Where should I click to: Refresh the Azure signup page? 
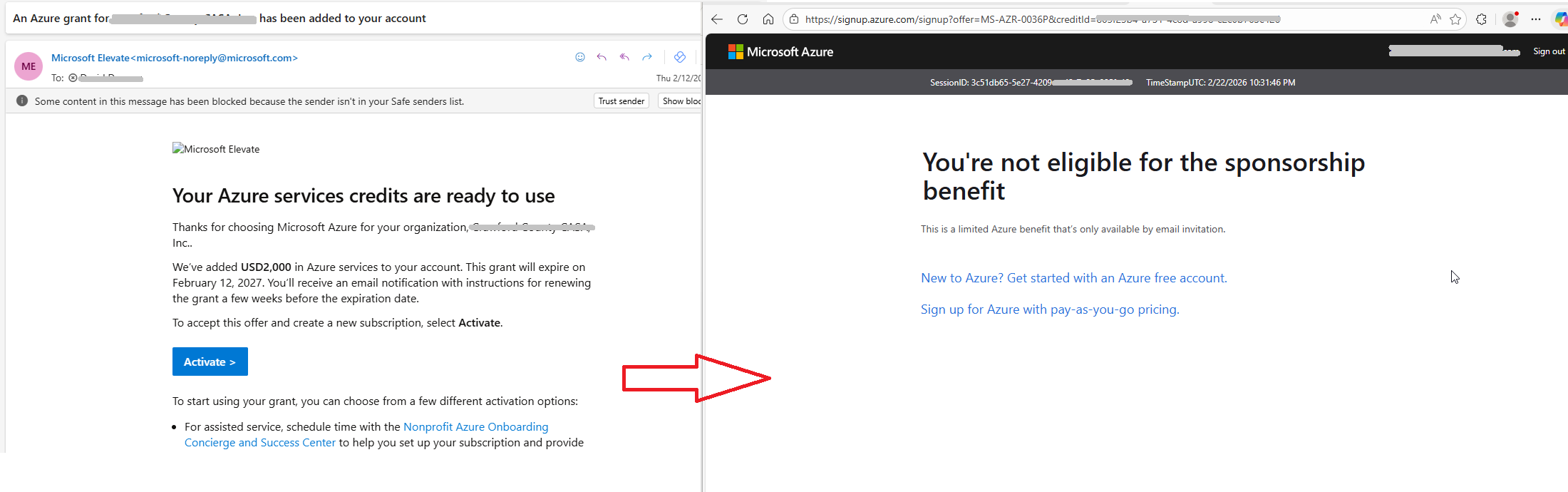[743, 19]
